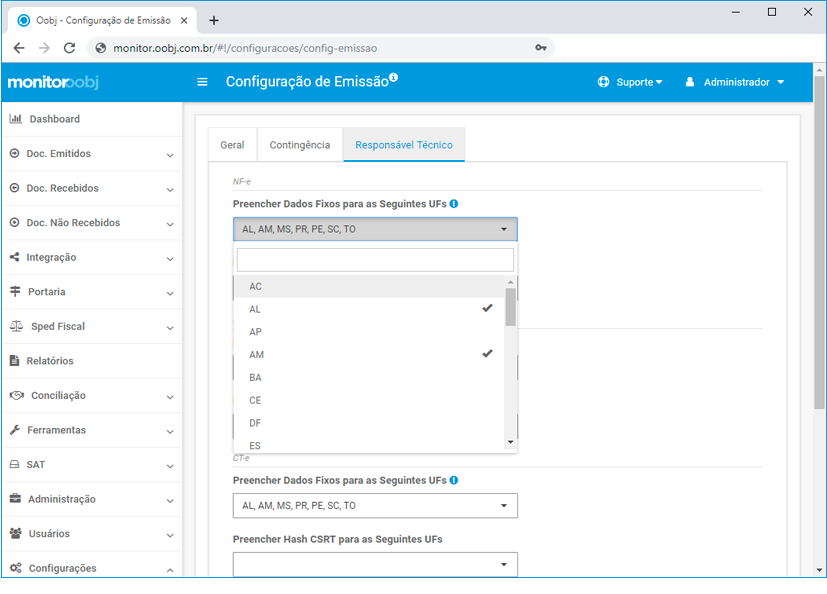Screen dimensions: 827x594
Task: Collapse the NF-e UFs dropdown
Action: [375, 229]
